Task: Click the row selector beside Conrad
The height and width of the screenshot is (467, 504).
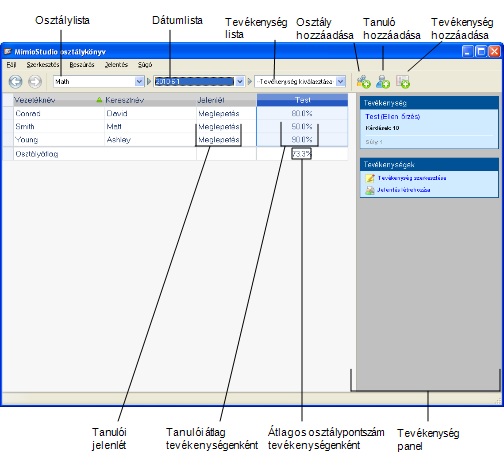Action: [x=8, y=113]
